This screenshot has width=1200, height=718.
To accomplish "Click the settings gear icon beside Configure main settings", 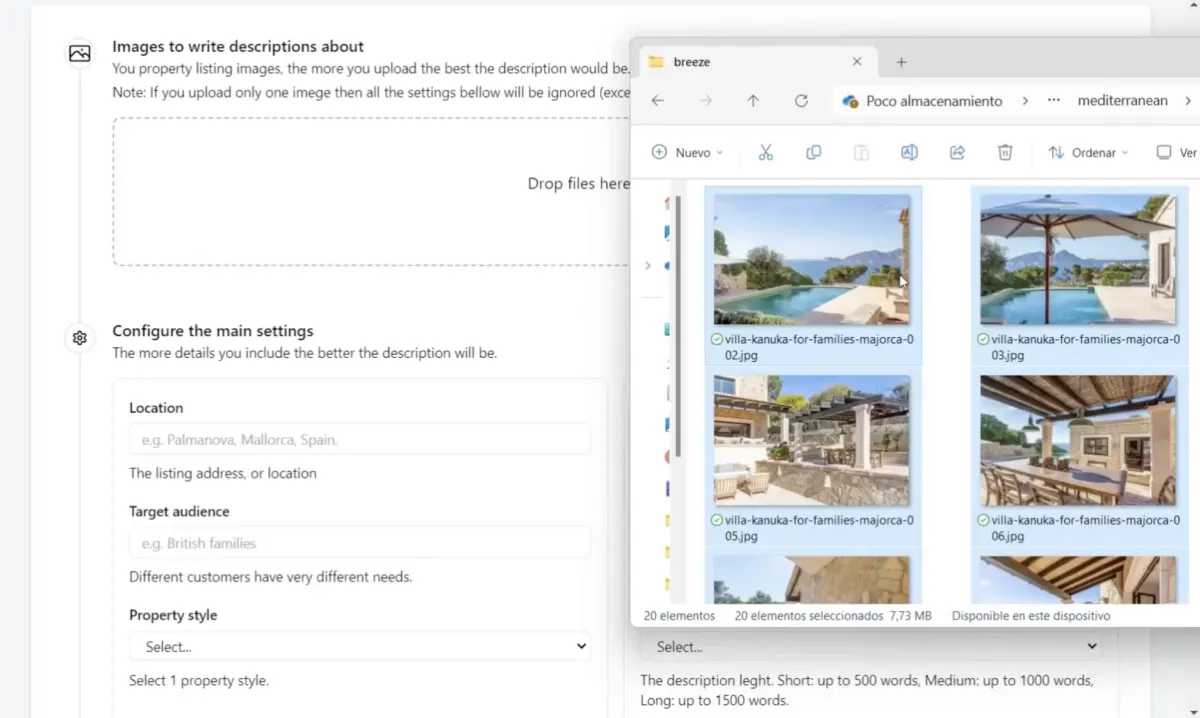I will pyautogui.click(x=80, y=338).
